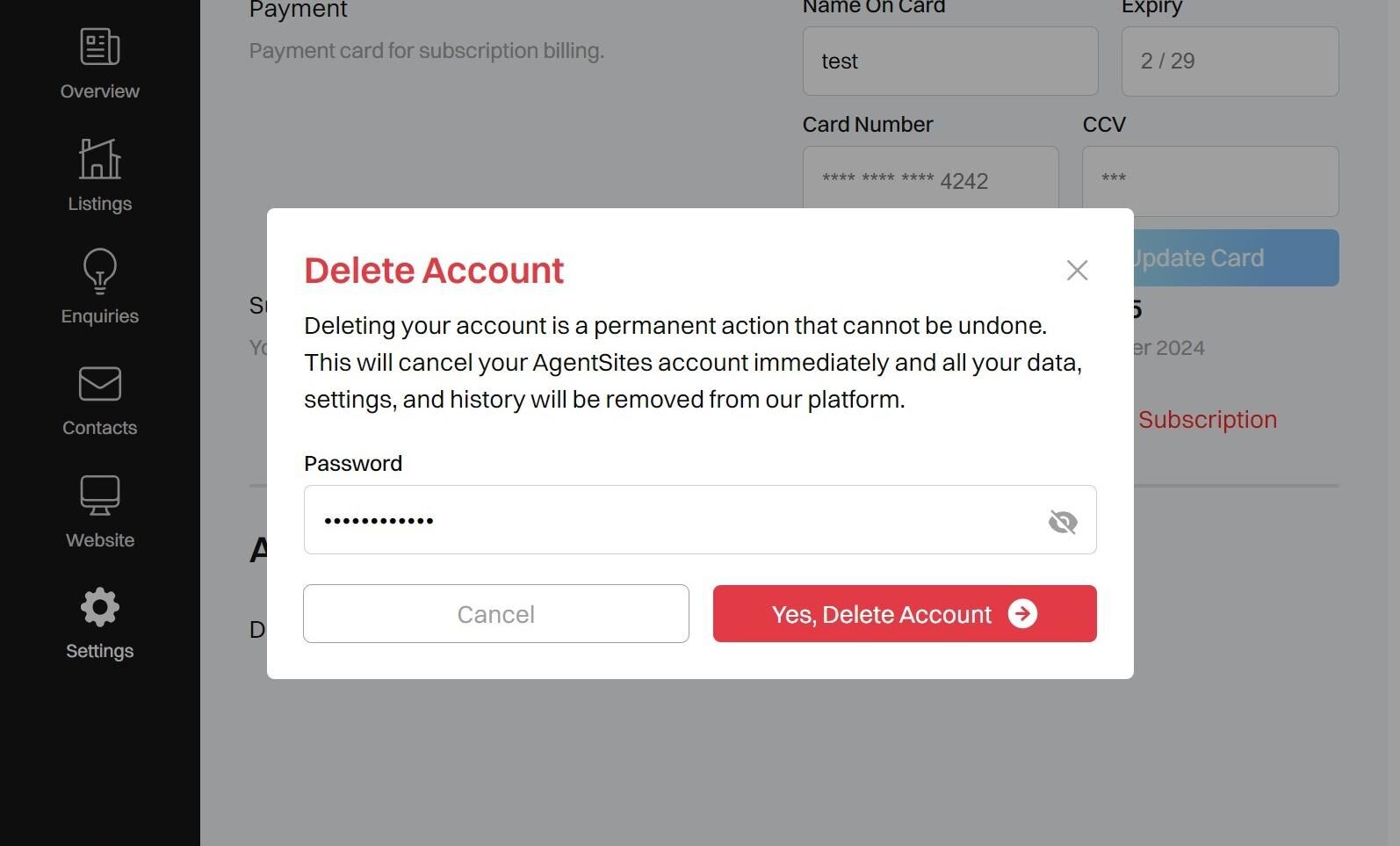Click the Expiry date field
The height and width of the screenshot is (846, 1400).
click(1230, 61)
